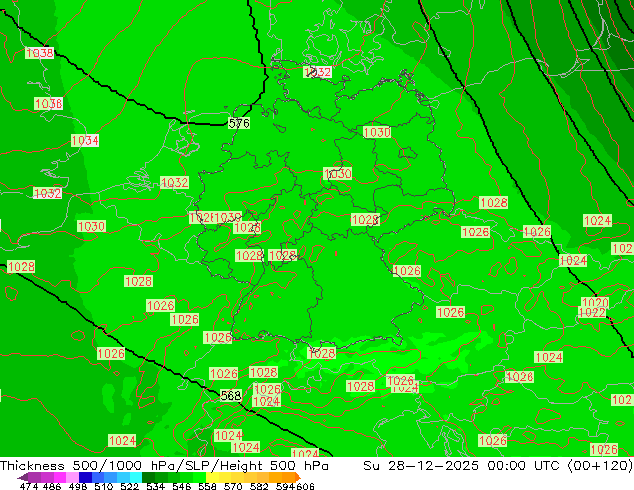Click the 1022 pressure label
Viewport: 634px width, 490px height.
pos(592,313)
